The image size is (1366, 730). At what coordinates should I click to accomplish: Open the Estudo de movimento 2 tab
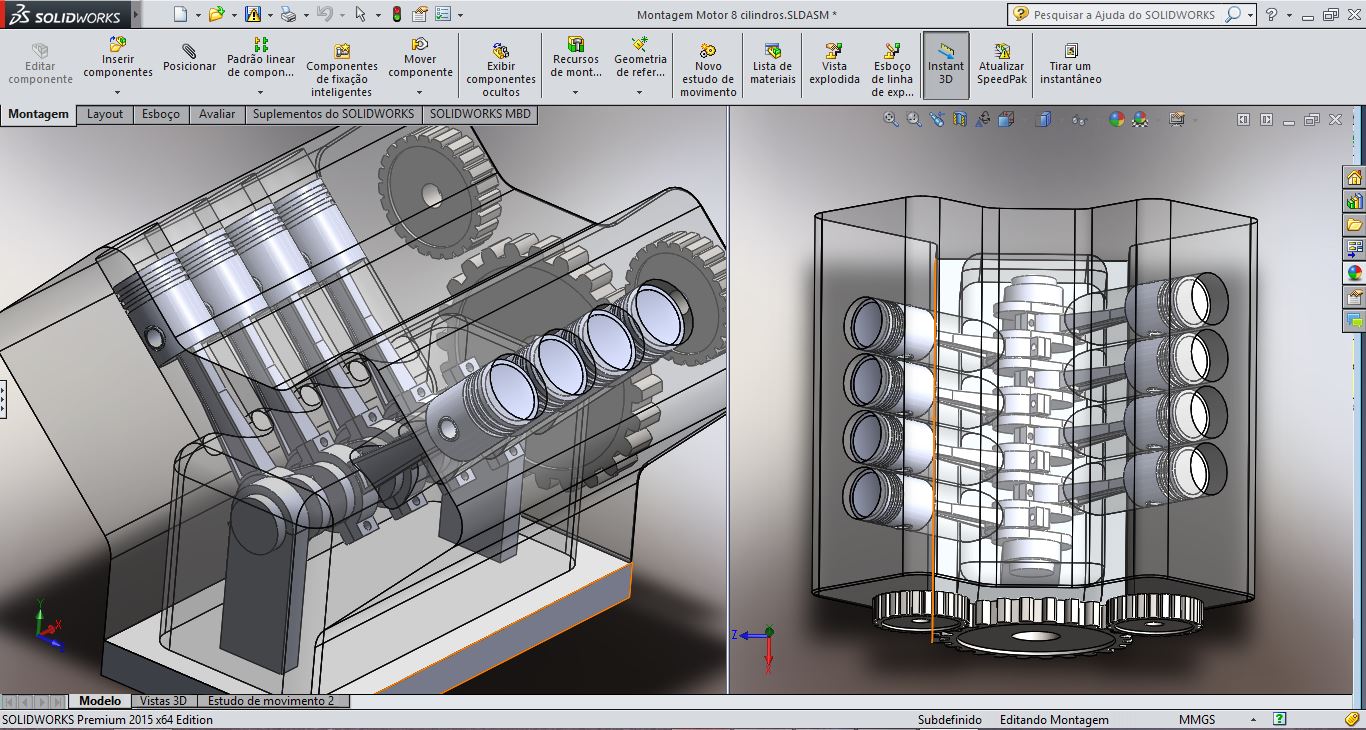(x=273, y=701)
